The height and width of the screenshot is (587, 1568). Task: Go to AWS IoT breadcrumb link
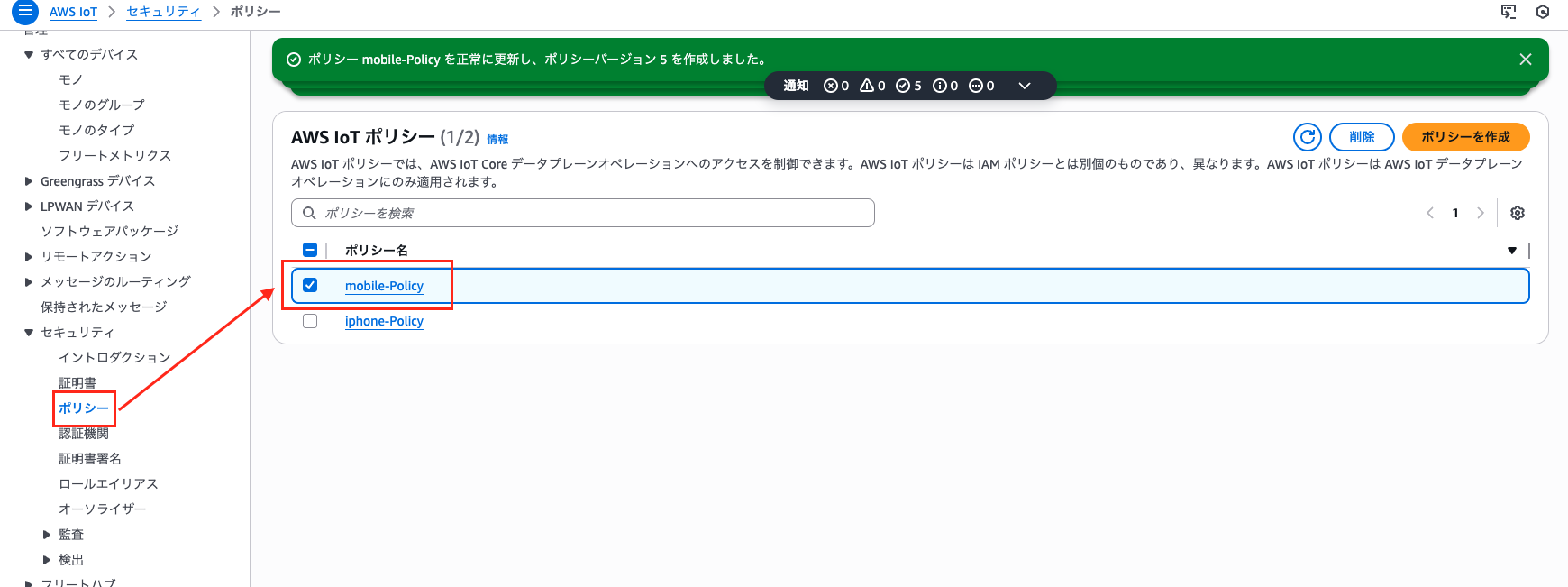(73, 12)
